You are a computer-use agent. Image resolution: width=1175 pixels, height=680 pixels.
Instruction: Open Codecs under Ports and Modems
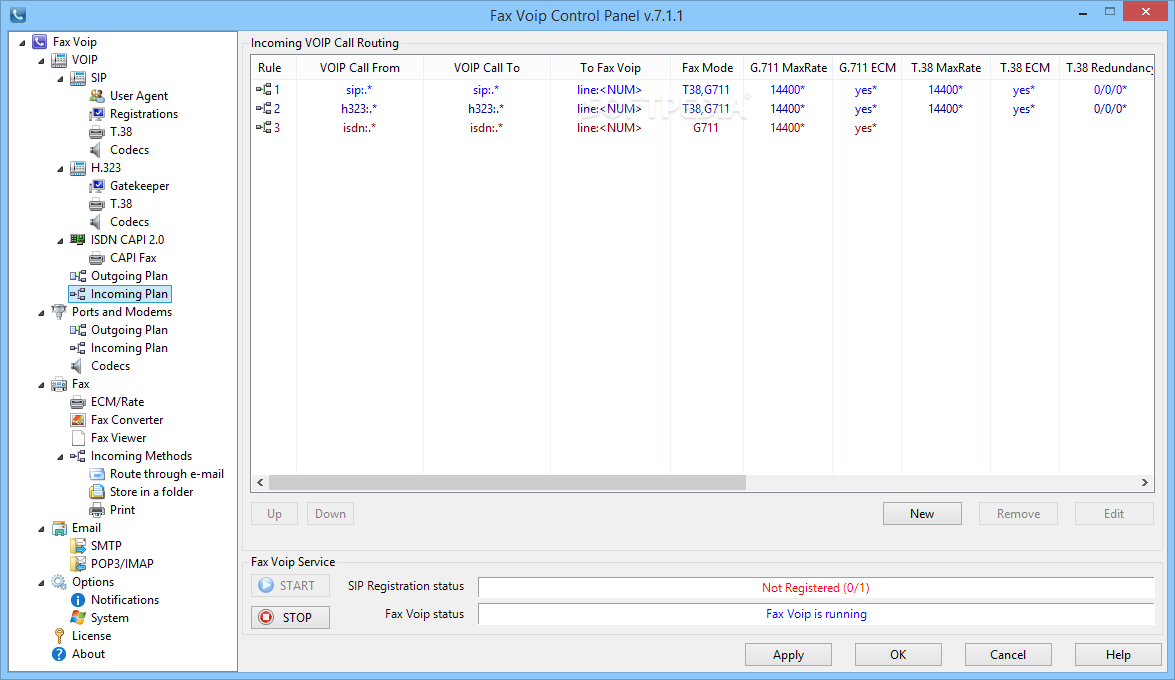(x=110, y=366)
